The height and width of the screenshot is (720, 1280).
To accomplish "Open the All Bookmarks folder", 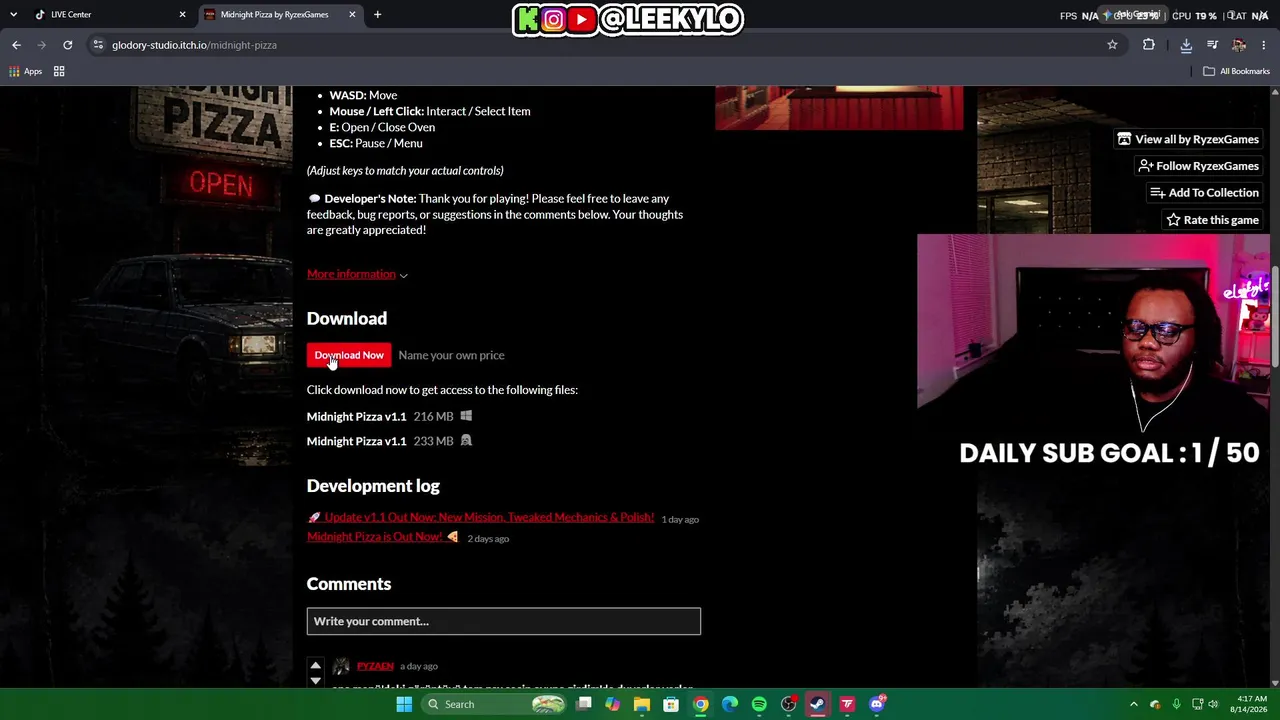I will pos(1236,71).
